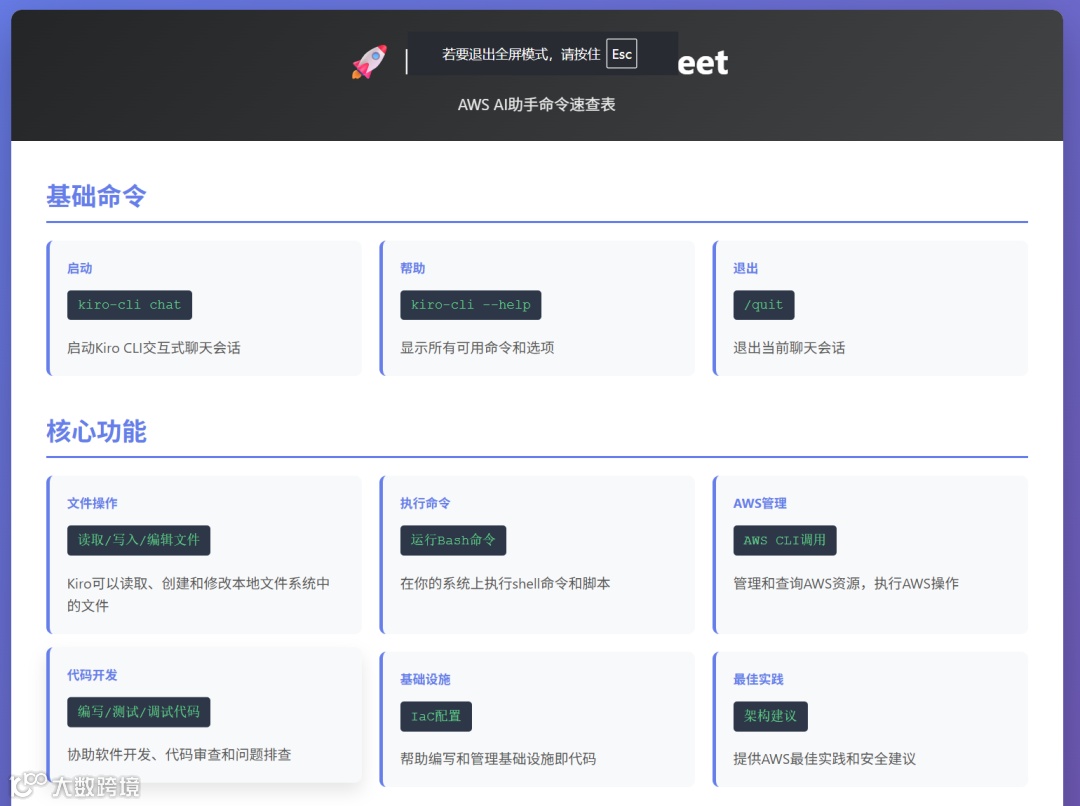Click the '架构建议' code tag
This screenshot has height=806, width=1080.
(x=770, y=716)
